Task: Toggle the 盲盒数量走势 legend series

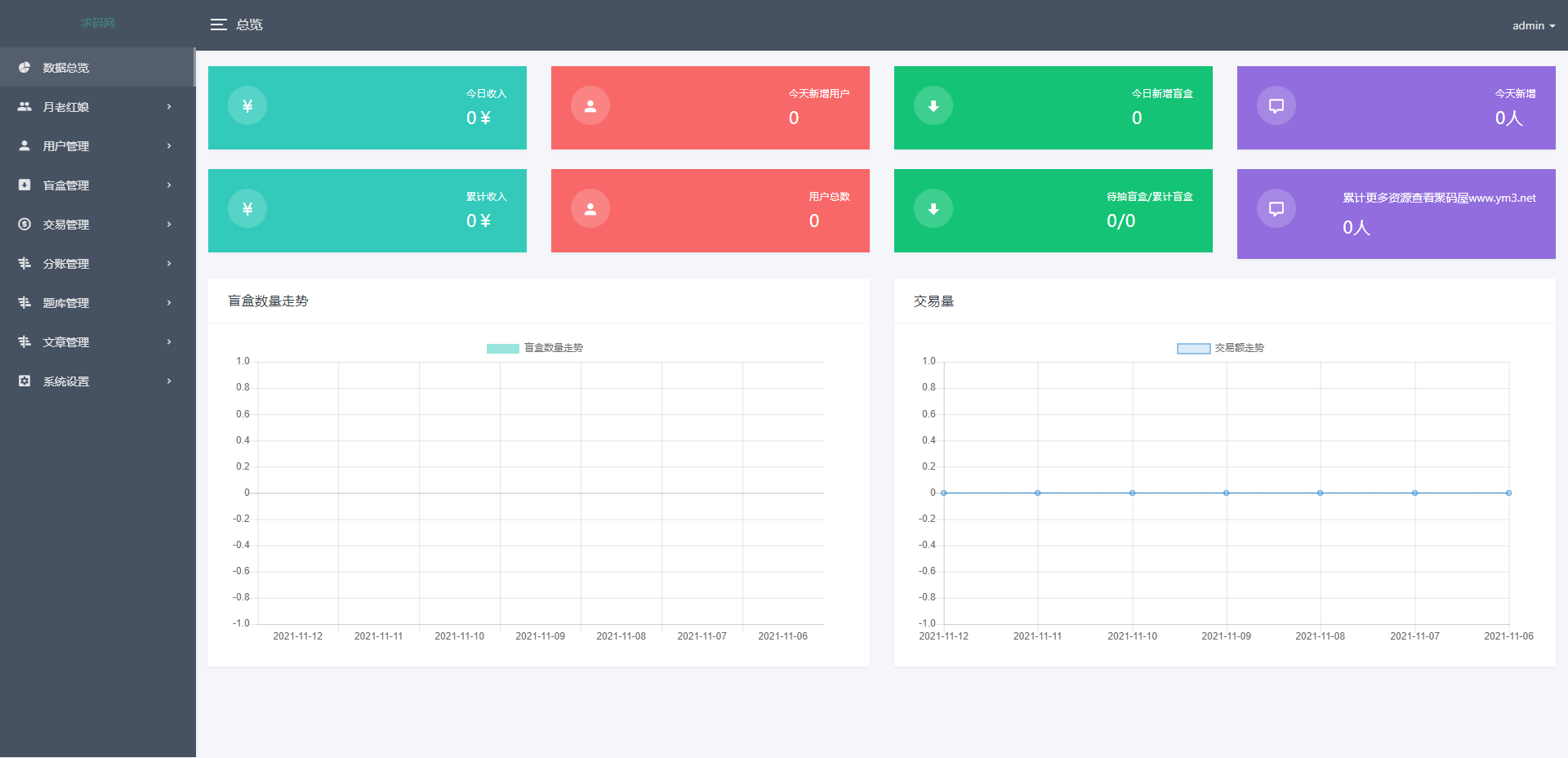Action: click(x=535, y=348)
